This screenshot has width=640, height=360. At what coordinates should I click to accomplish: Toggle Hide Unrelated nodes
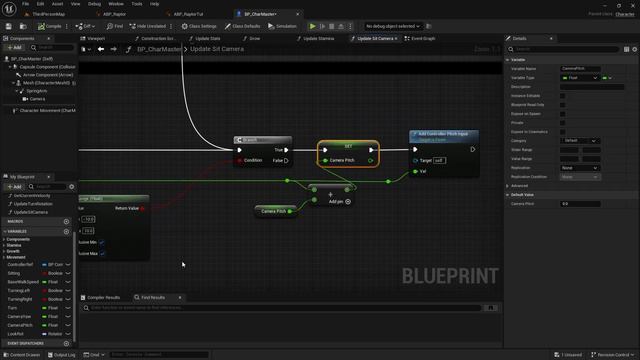pos(148,26)
